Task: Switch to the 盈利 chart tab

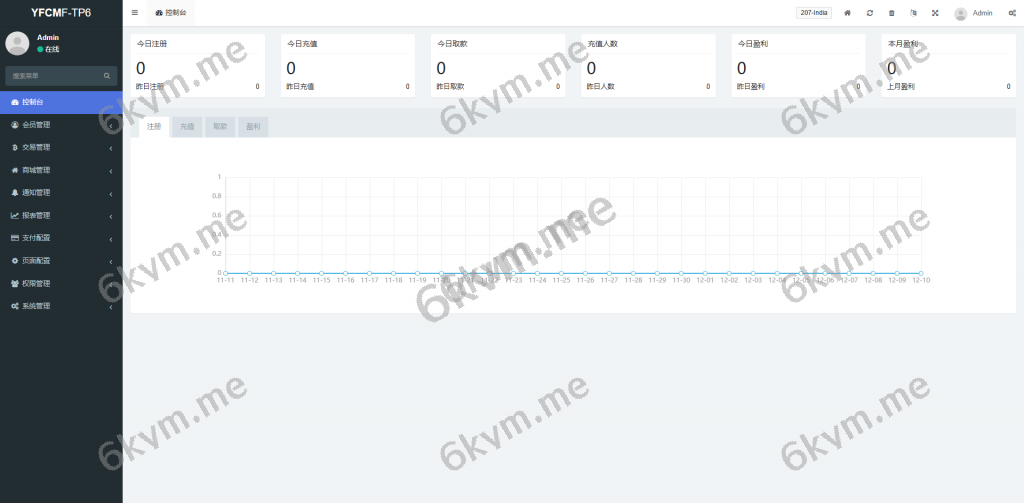Action: [x=253, y=127]
